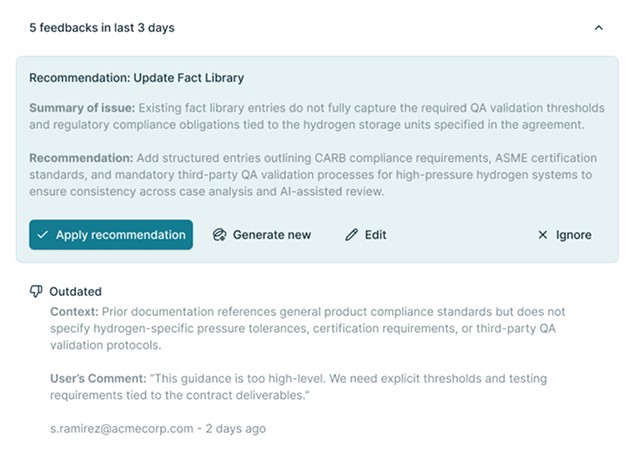The image size is (633, 450).
Task: Open the s.ramirez@acmecorp.com email link
Action: (122, 429)
